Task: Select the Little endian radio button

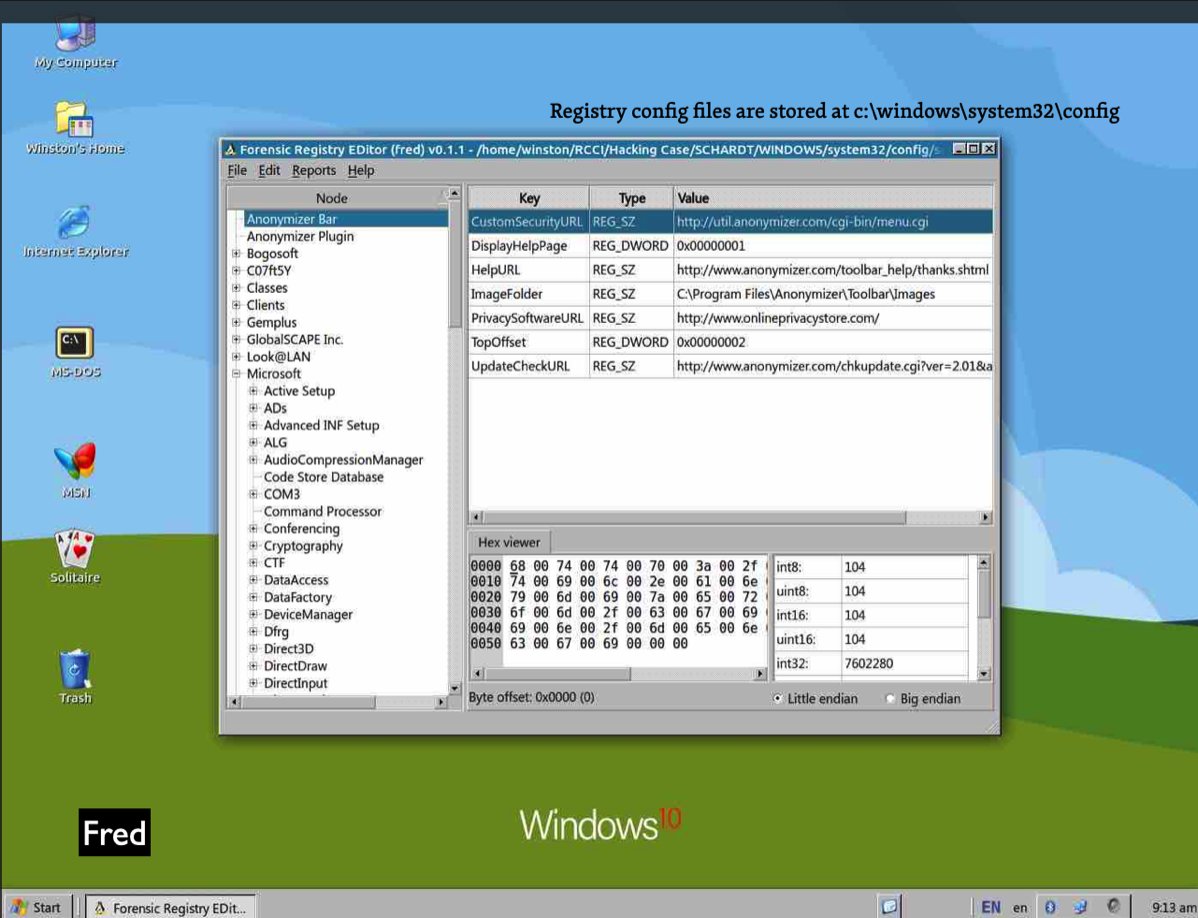Action: point(779,699)
